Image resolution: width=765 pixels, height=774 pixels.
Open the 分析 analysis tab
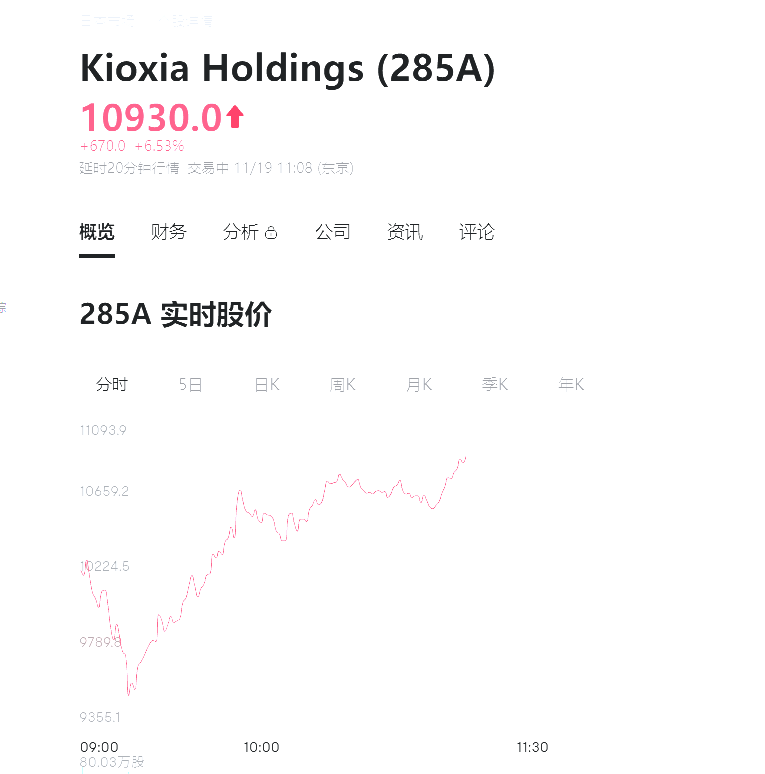click(241, 232)
